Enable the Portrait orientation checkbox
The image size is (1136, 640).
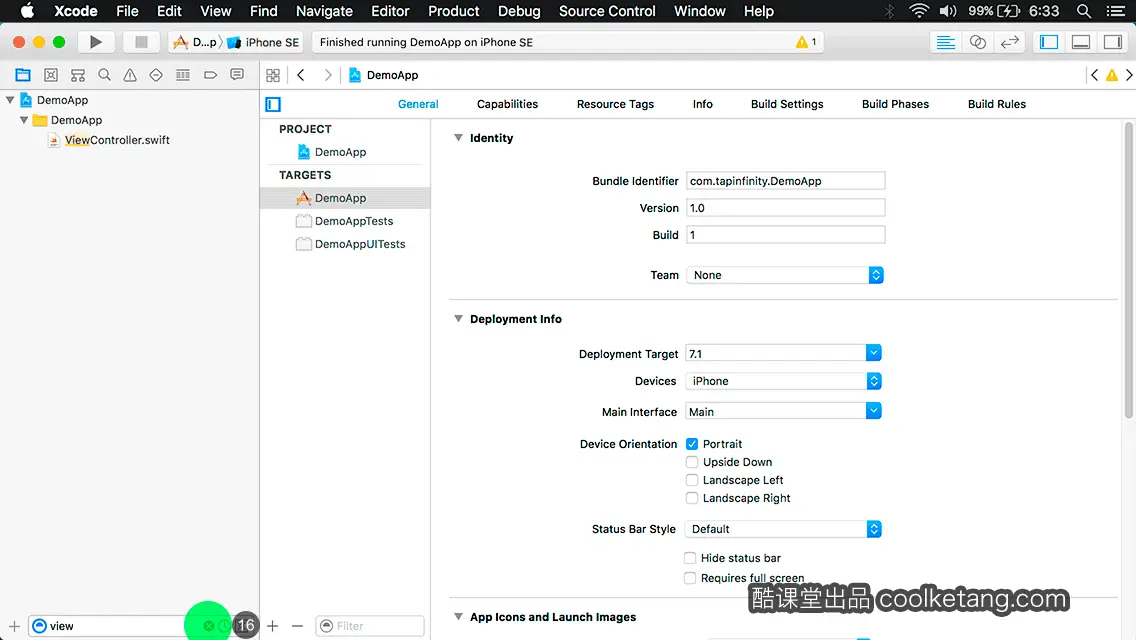point(692,444)
